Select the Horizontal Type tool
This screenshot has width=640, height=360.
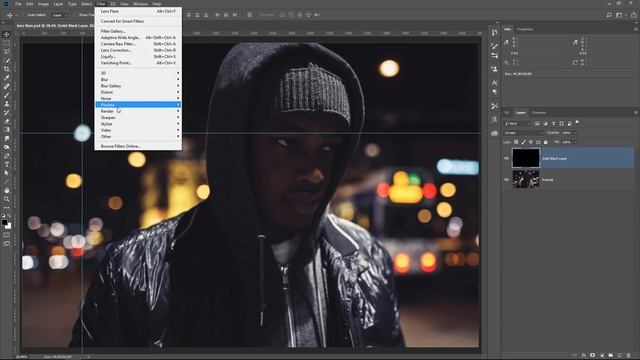[x=7, y=164]
